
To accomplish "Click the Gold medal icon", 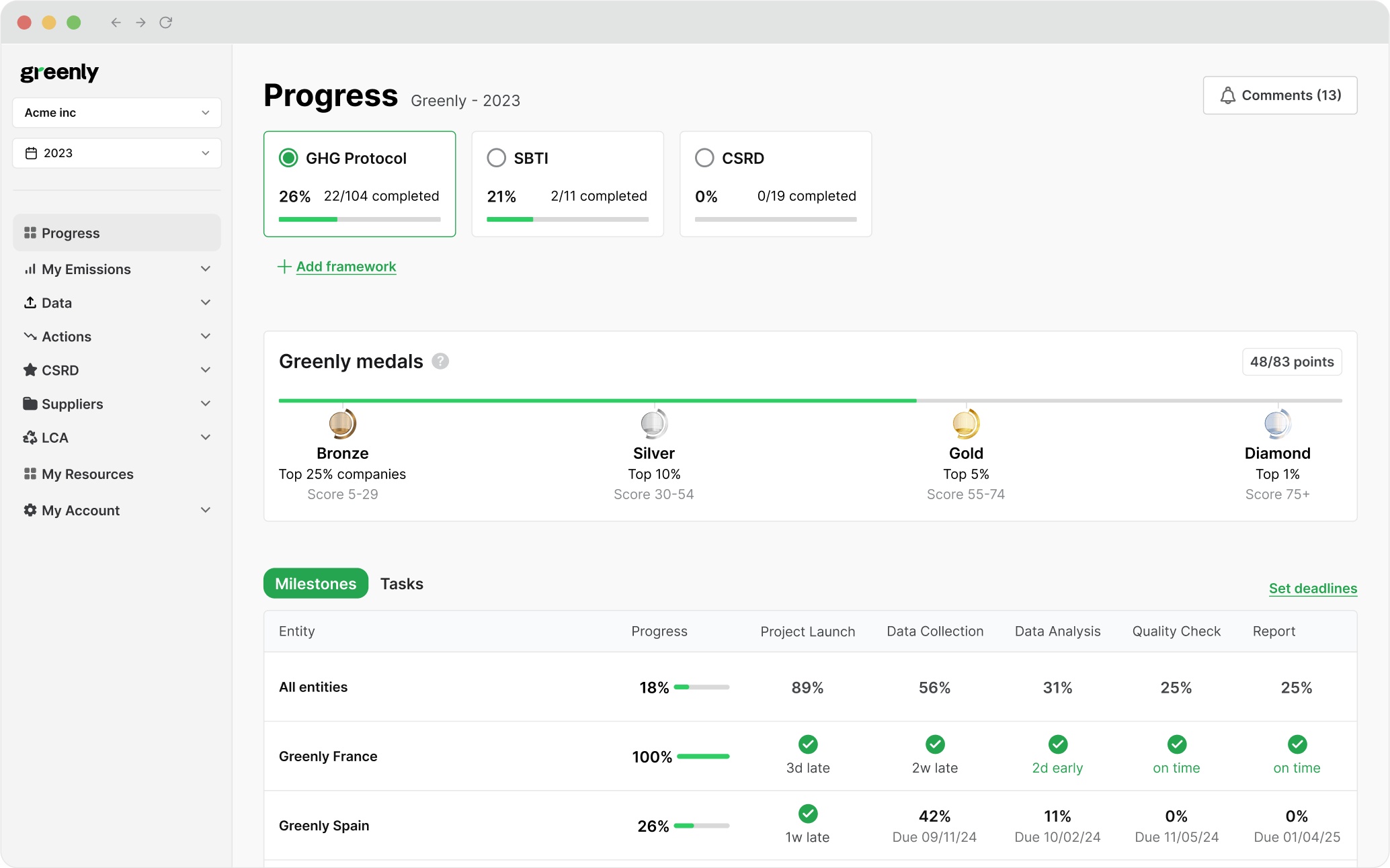I will (966, 424).
